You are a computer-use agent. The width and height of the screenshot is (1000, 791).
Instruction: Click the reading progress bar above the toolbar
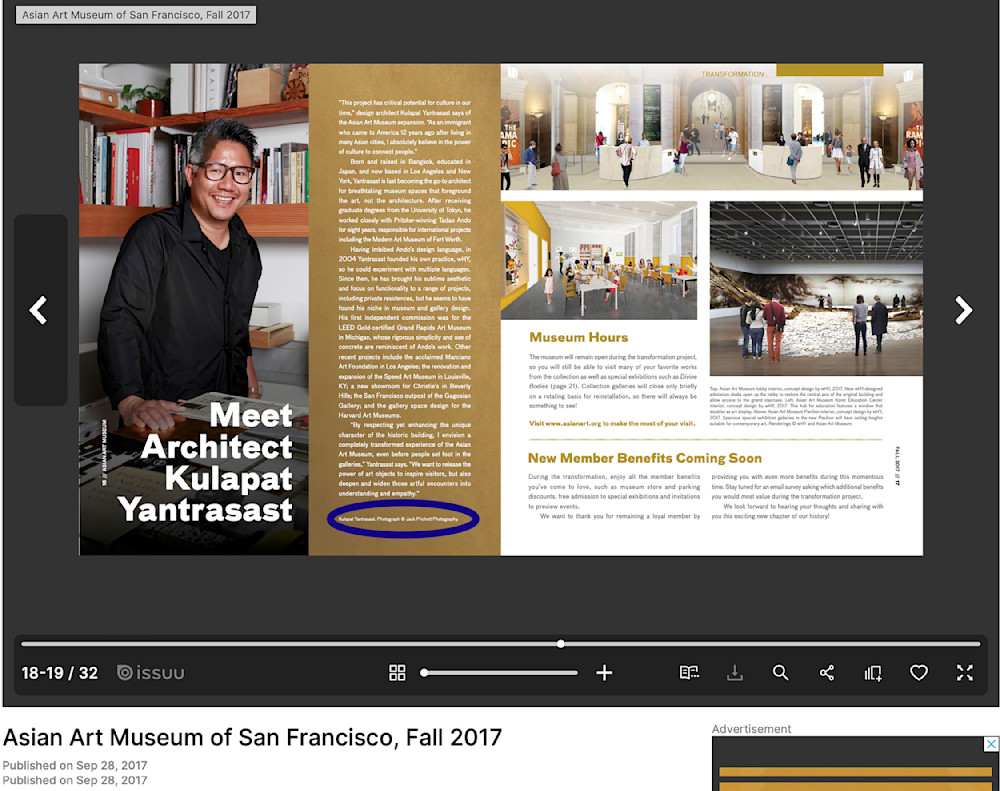[x=560, y=644]
